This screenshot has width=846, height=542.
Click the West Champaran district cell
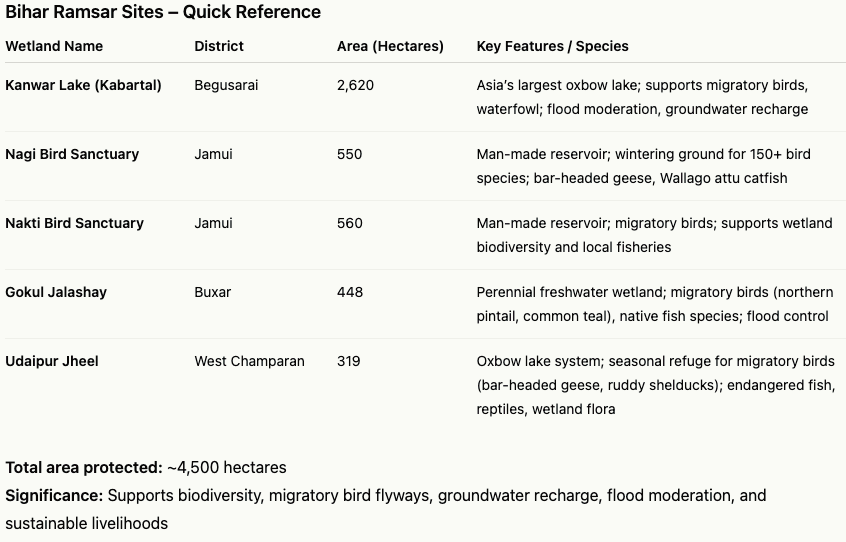click(x=249, y=361)
